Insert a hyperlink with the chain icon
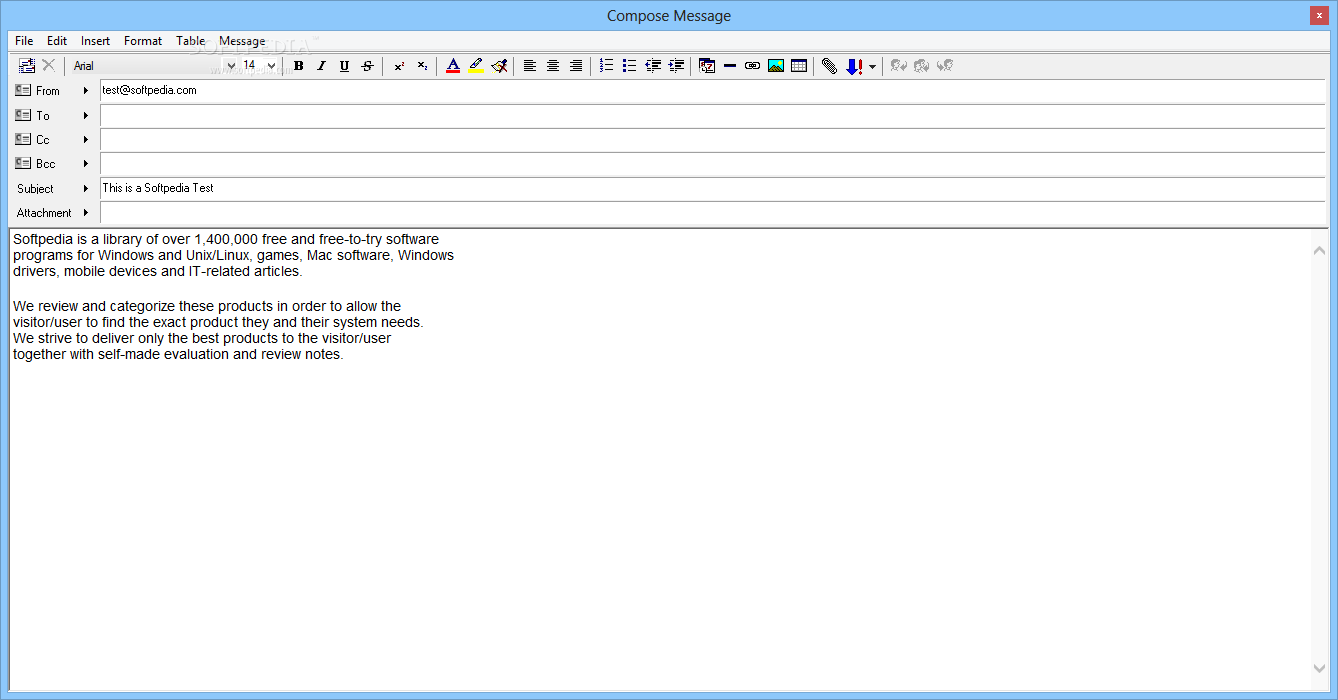The image size is (1338, 700). 753,66
